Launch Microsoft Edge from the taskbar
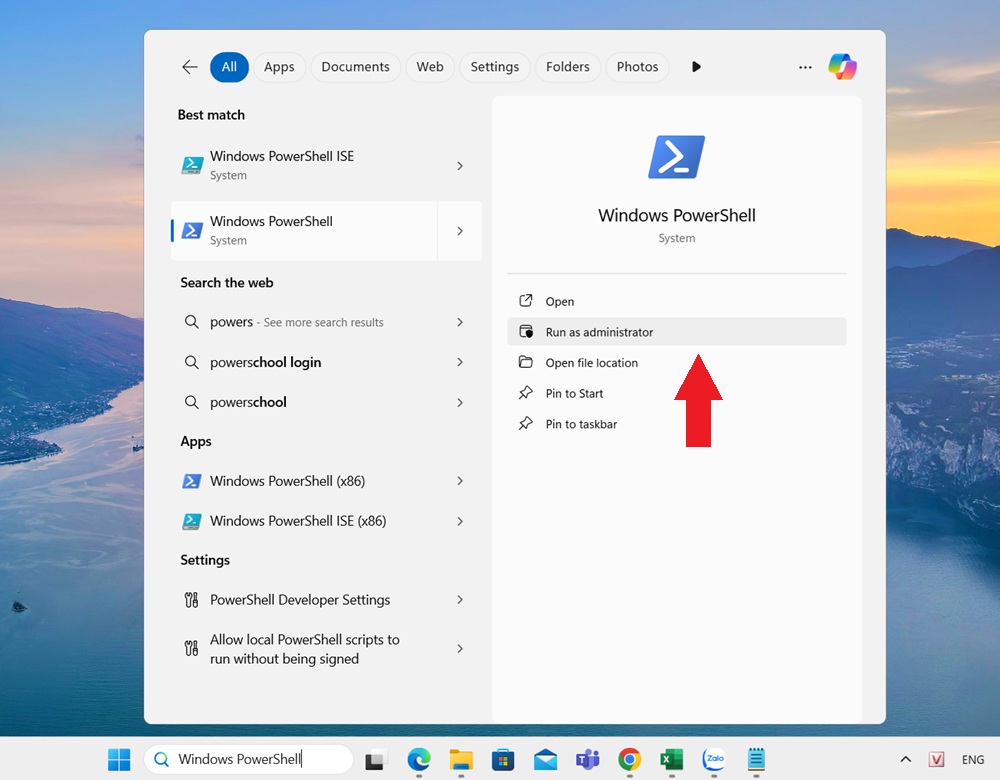 click(x=419, y=759)
